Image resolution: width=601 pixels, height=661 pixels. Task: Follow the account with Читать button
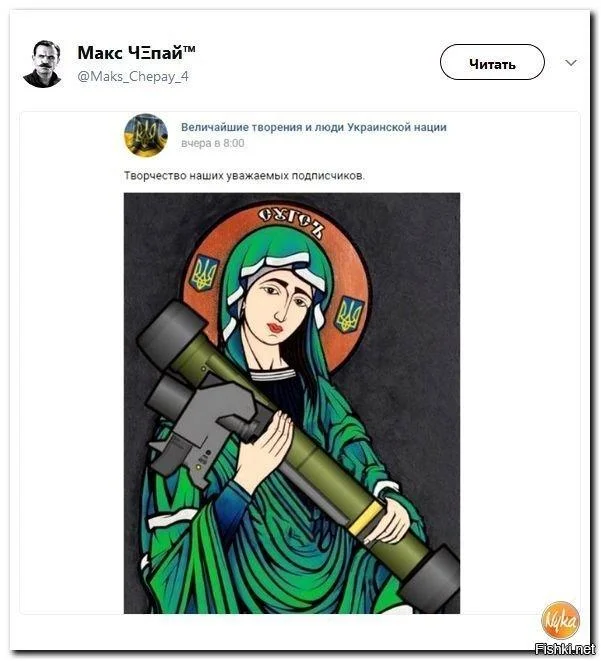(492, 62)
